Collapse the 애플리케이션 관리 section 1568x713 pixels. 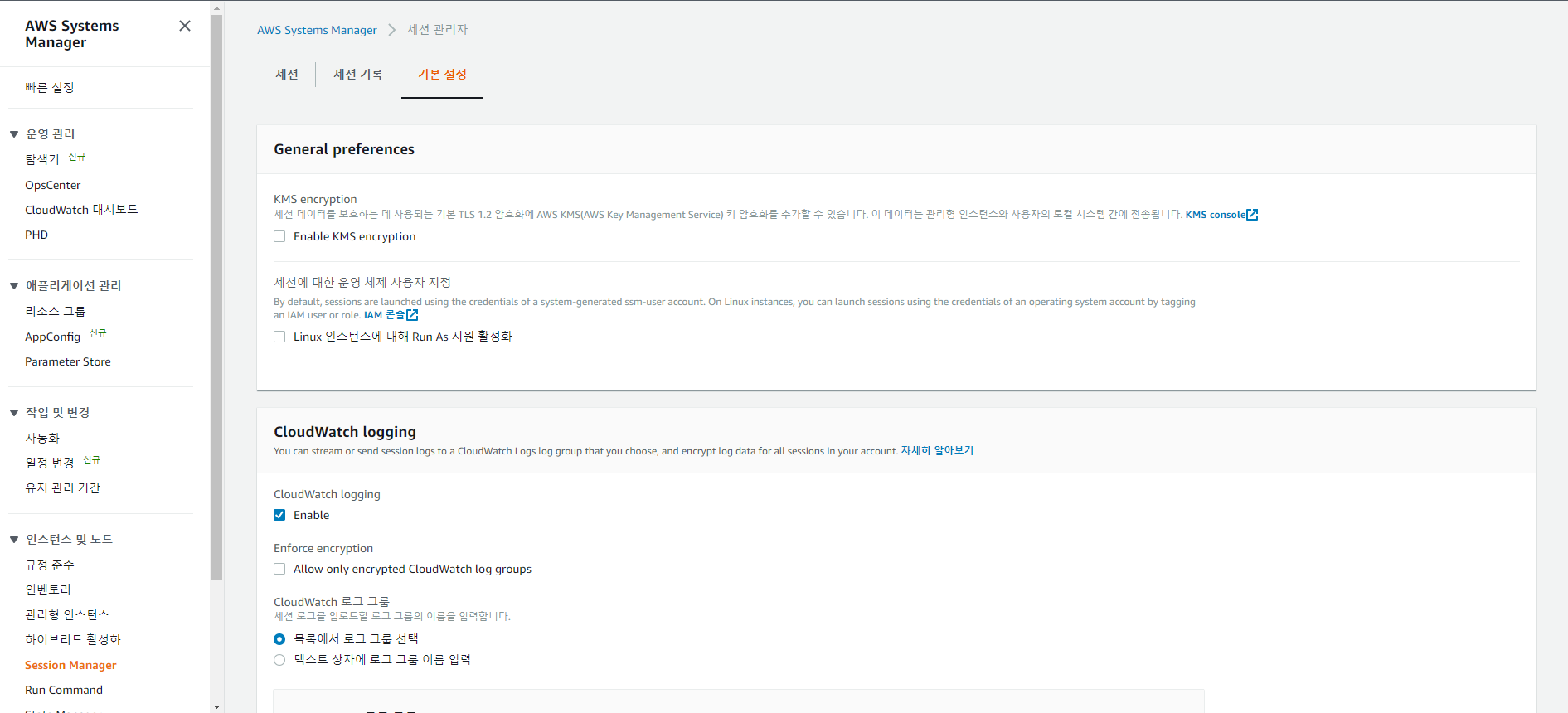pos(14,285)
